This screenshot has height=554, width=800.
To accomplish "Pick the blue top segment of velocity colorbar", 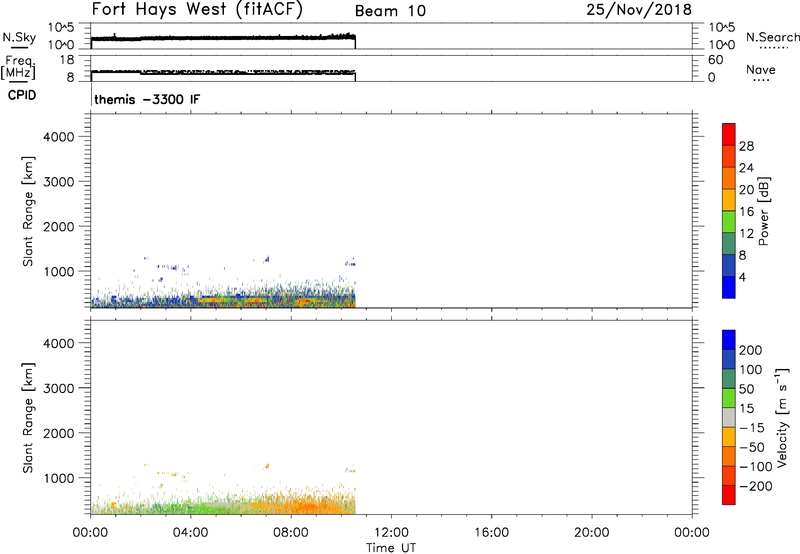I will (x=729, y=340).
